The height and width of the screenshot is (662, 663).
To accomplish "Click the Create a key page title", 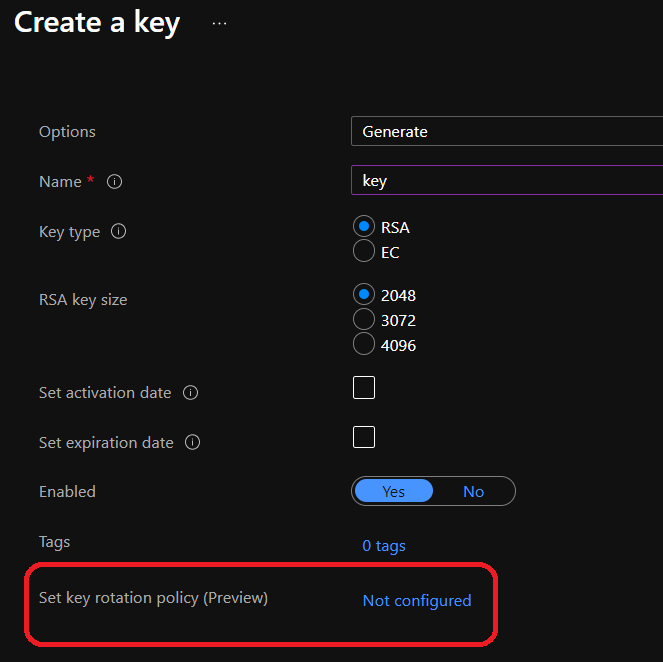I will tap(97, 23).
